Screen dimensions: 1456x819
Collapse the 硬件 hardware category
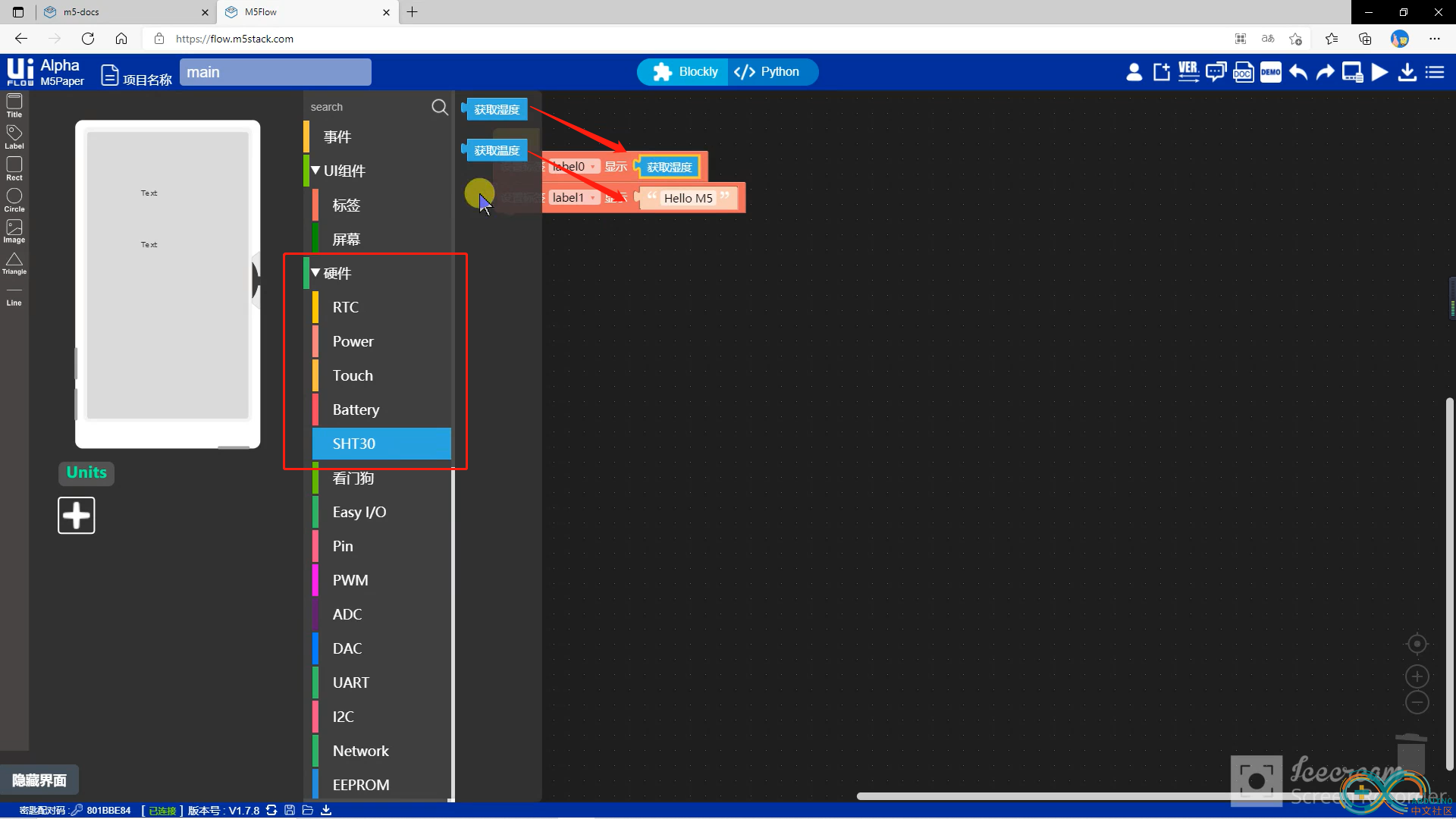tap(315, 273)
